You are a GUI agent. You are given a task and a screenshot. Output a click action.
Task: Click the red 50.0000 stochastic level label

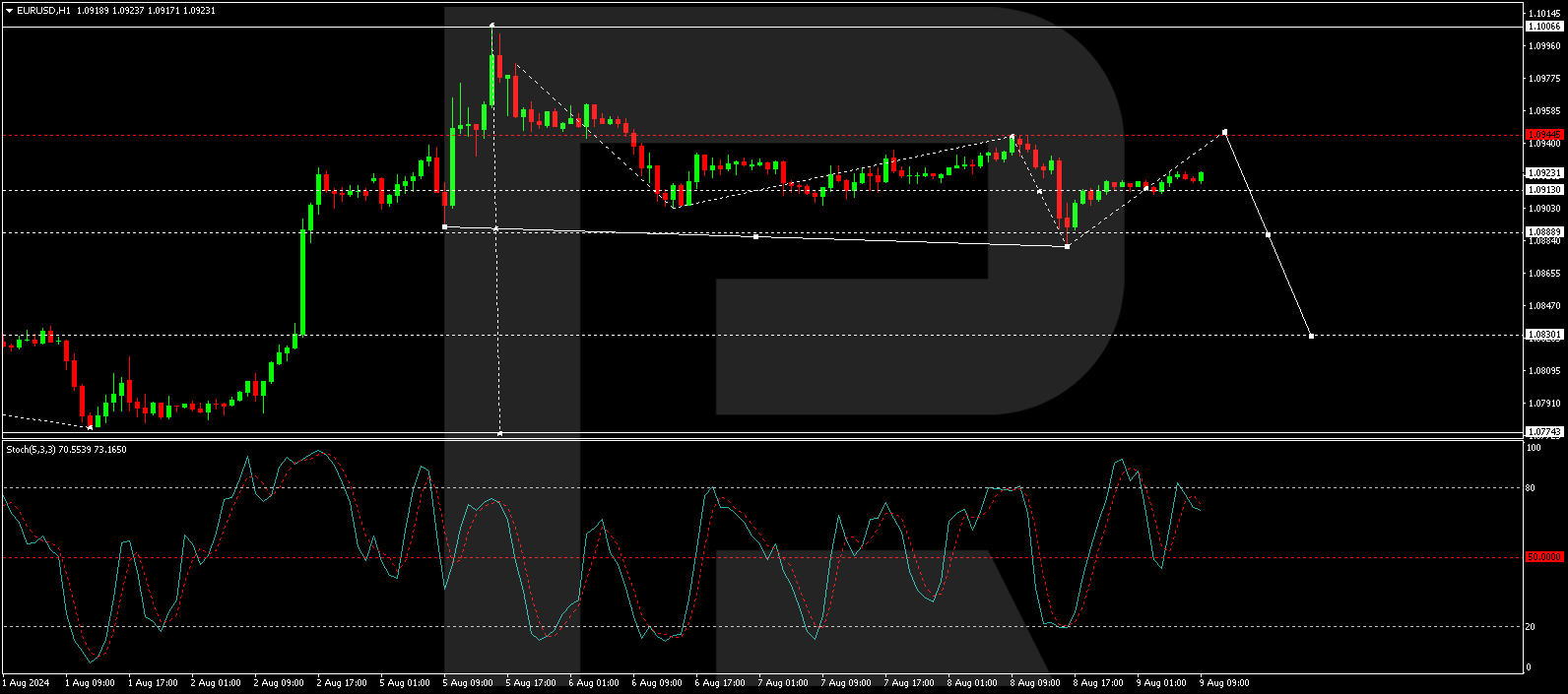click(1543, 557)
